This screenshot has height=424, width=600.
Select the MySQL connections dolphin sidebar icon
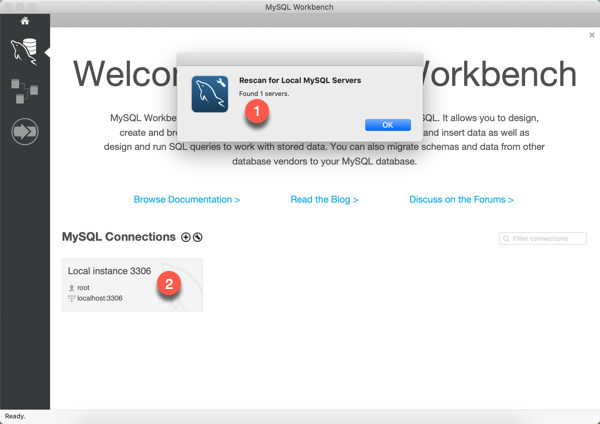pyautogui.click(x=24, y=52)
